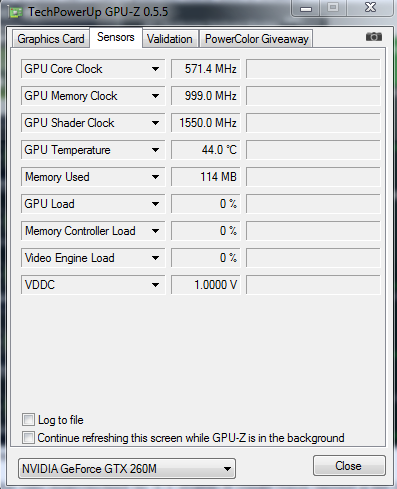Screen dimensions: 397x489
Task: Click the Close button
Action: click(x=349, y=466)
